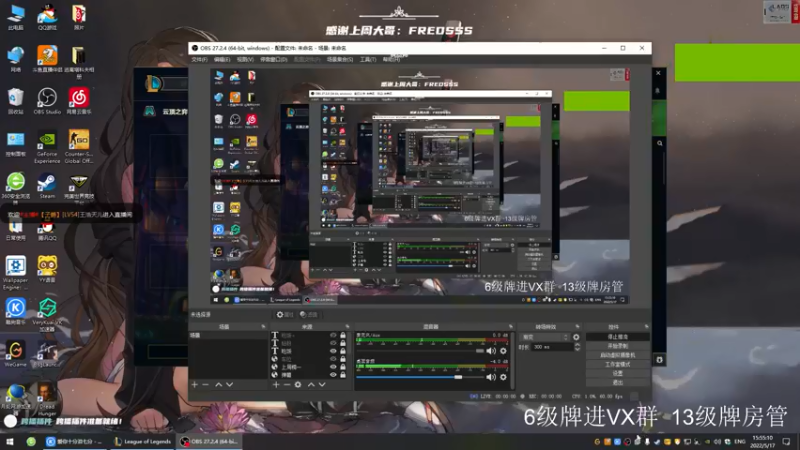Image resolution: width=800 pixels, height=450 pixels.
Task: Toggle visibility of the first text source
Action: pyautogui.click(x=333, y=335)
